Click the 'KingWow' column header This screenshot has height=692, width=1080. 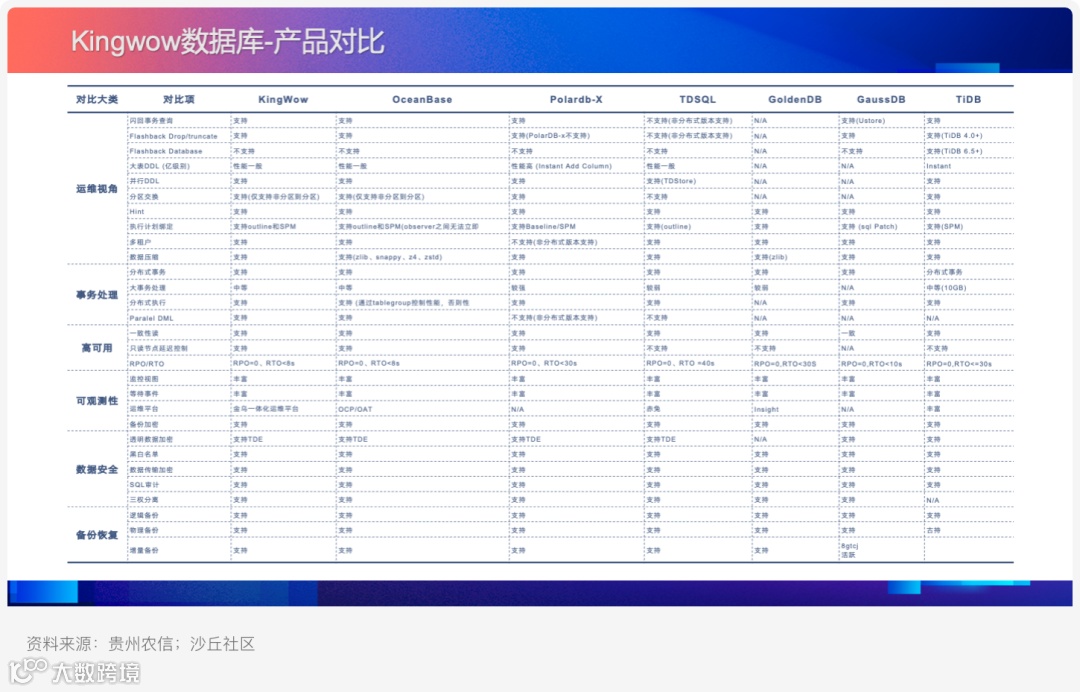click(283, 99)
